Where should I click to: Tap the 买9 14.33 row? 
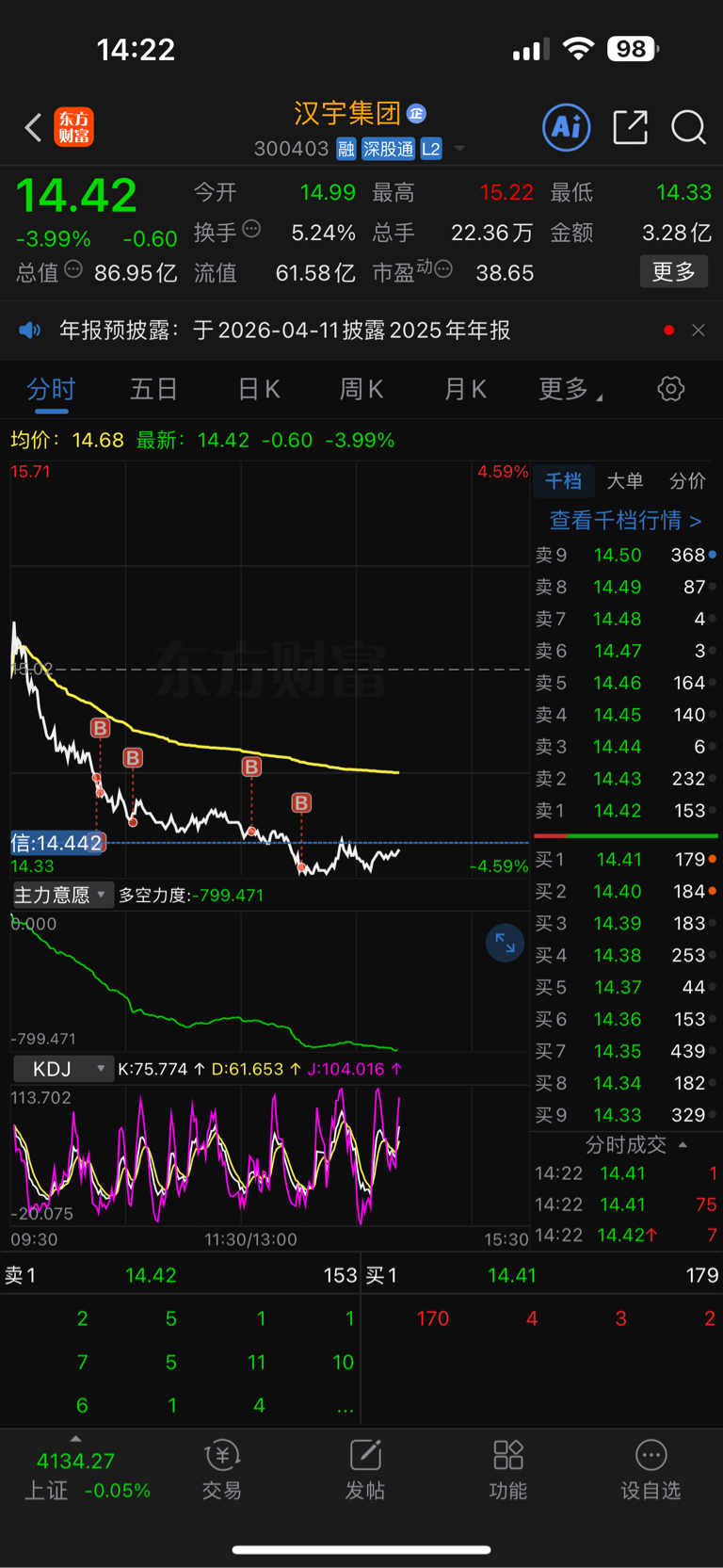point(626,1115)
